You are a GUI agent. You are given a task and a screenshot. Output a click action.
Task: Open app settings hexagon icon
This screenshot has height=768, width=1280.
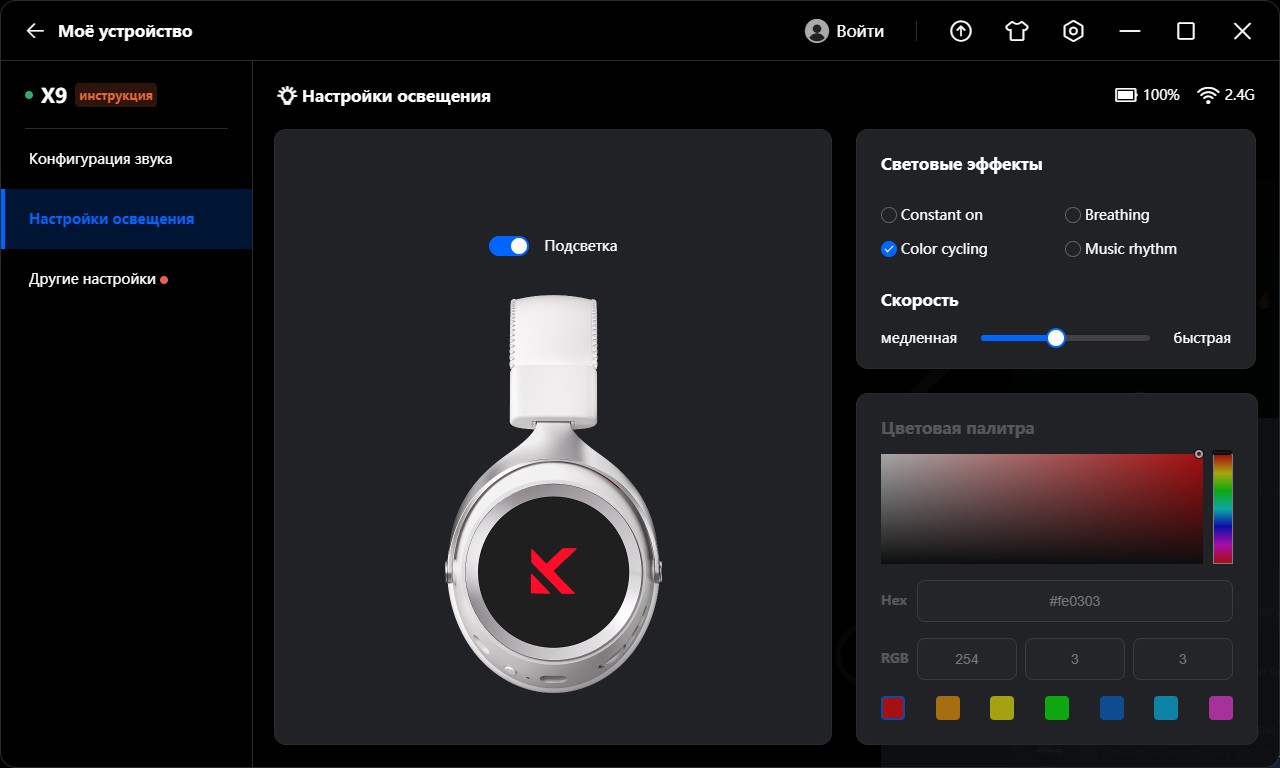pyautogui.click(x=1073, y=31)
